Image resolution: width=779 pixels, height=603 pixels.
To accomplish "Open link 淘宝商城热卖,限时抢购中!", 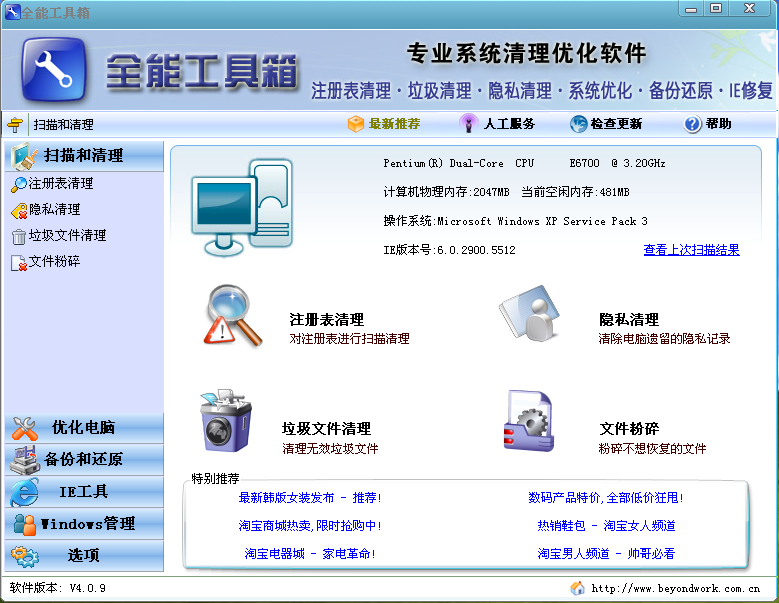I will click(310, 526).
